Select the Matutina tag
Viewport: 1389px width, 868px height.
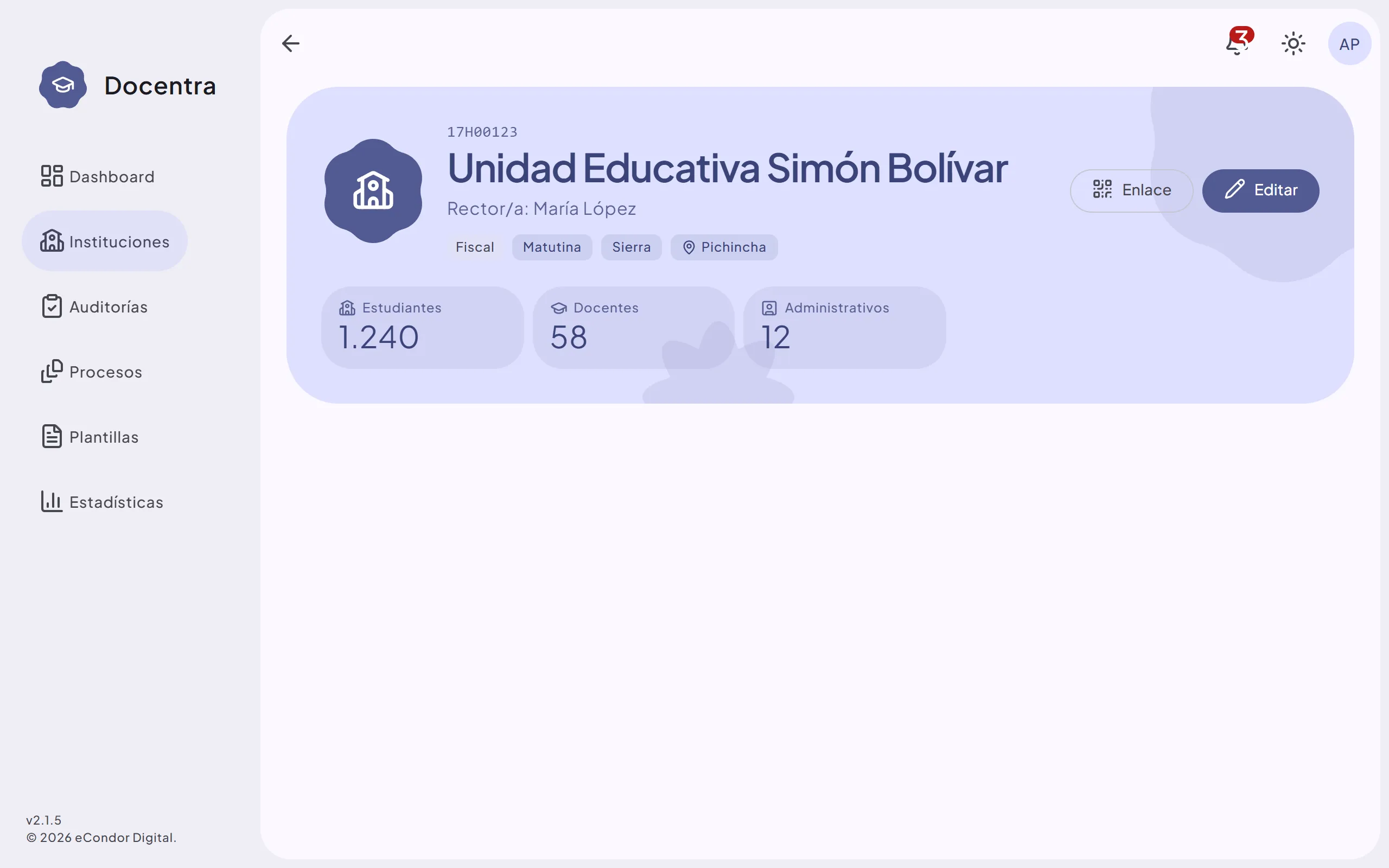point(552,247)
